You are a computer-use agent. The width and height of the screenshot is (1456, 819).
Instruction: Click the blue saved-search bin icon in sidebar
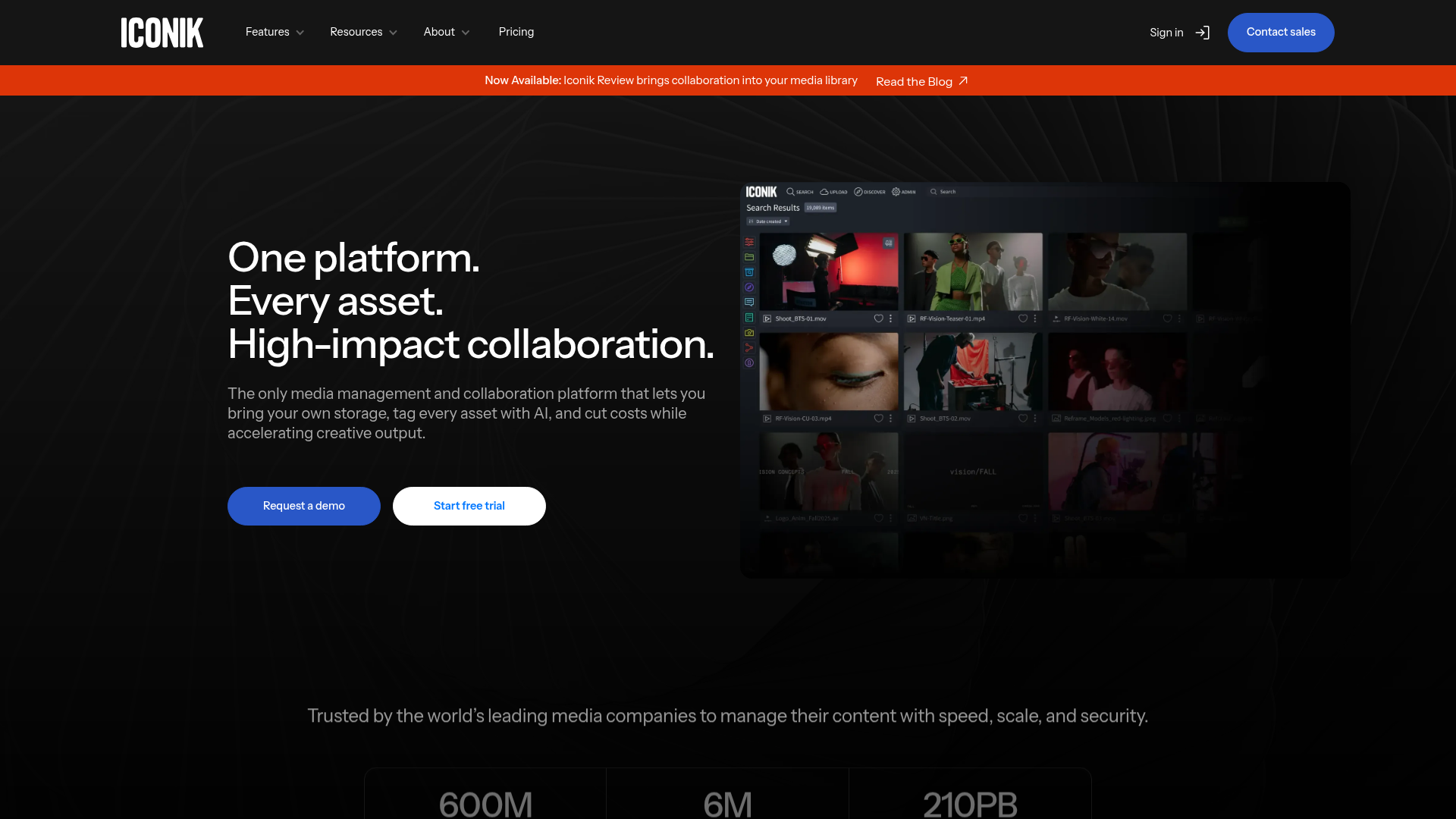(x=749, y=271)
